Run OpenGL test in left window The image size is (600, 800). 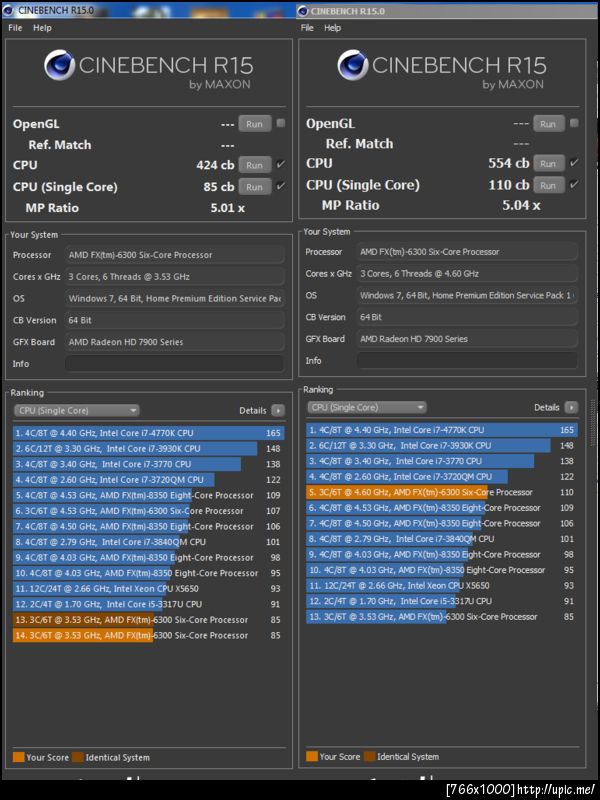click(255, 124)
